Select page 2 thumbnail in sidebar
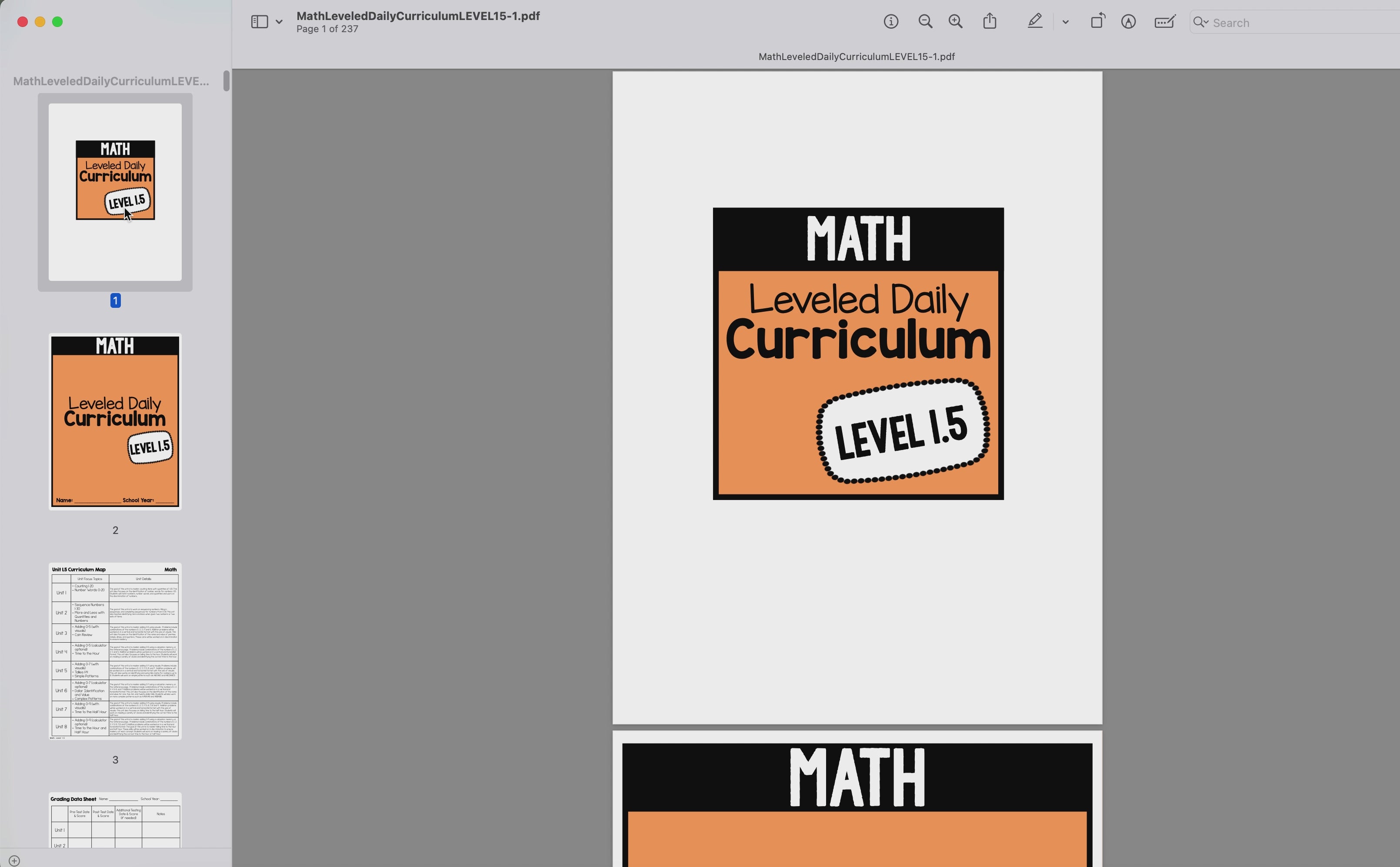 point(115,420)
